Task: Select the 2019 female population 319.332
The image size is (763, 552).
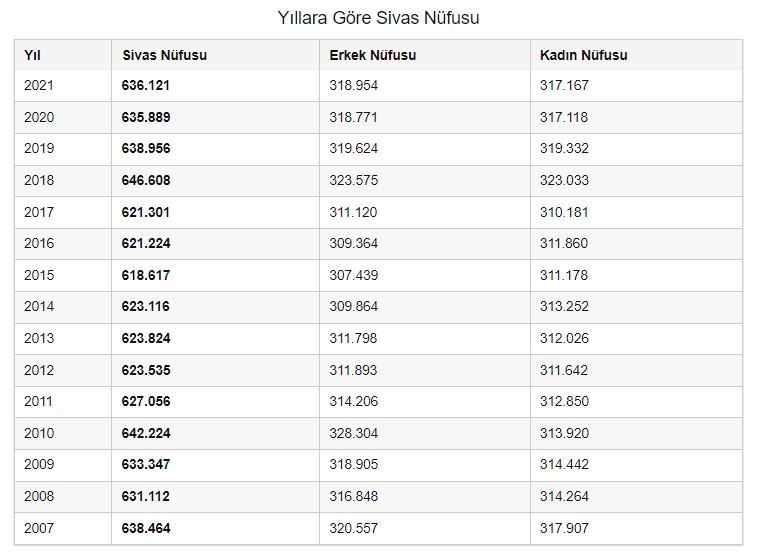Action: pos(564,149)
